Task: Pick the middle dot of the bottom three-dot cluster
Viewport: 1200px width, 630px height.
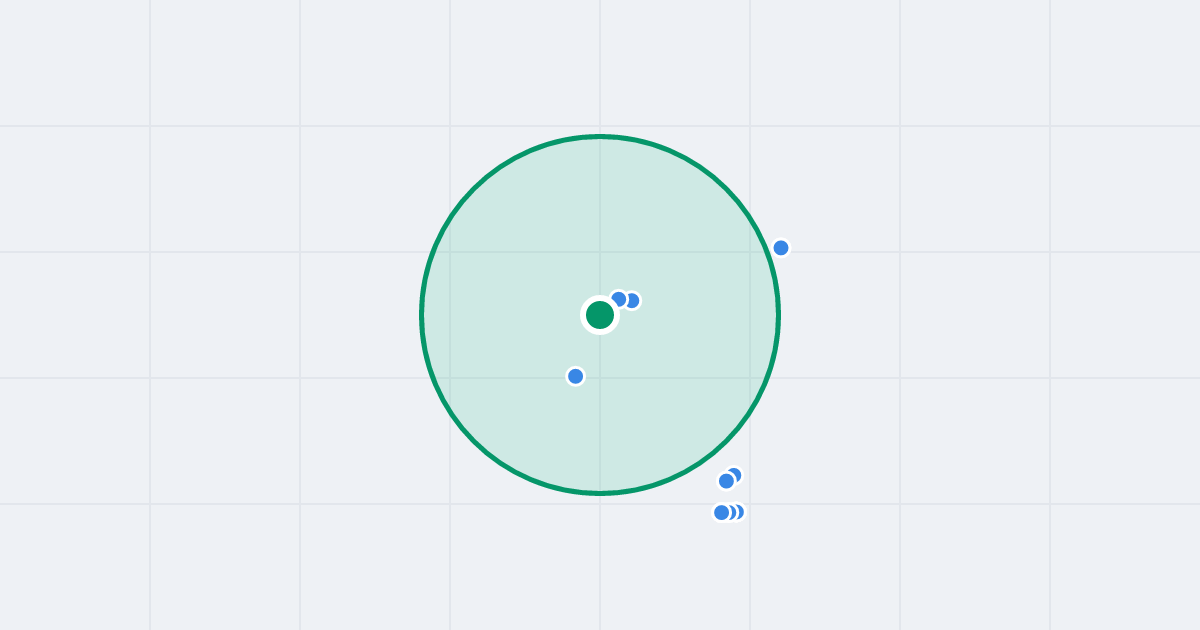Action: click(x=732, y=512)
